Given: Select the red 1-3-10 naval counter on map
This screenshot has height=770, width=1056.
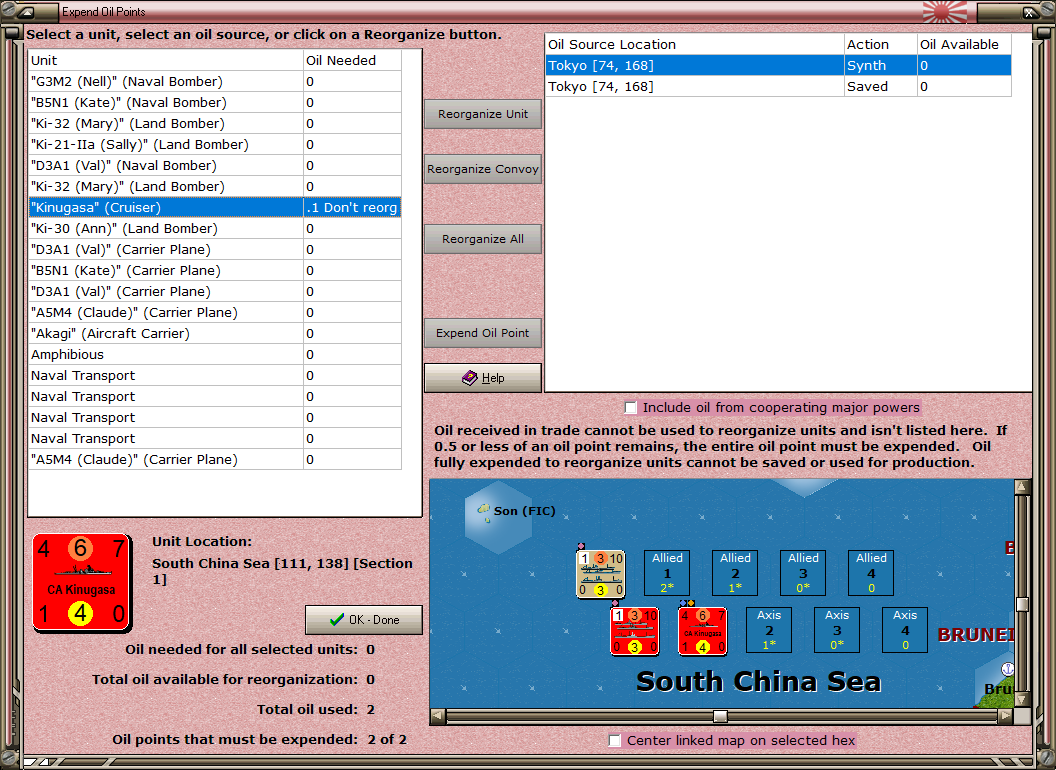Looking at the screenshot, I should tap(634, 631).
